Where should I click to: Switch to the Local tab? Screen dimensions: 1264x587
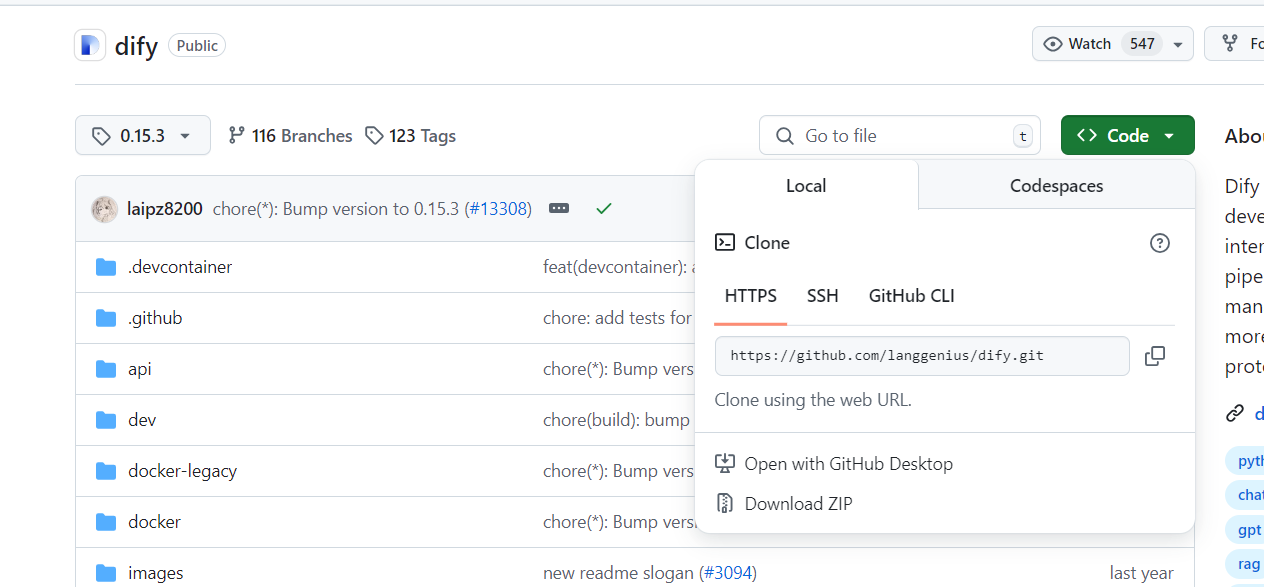point(806,185)
